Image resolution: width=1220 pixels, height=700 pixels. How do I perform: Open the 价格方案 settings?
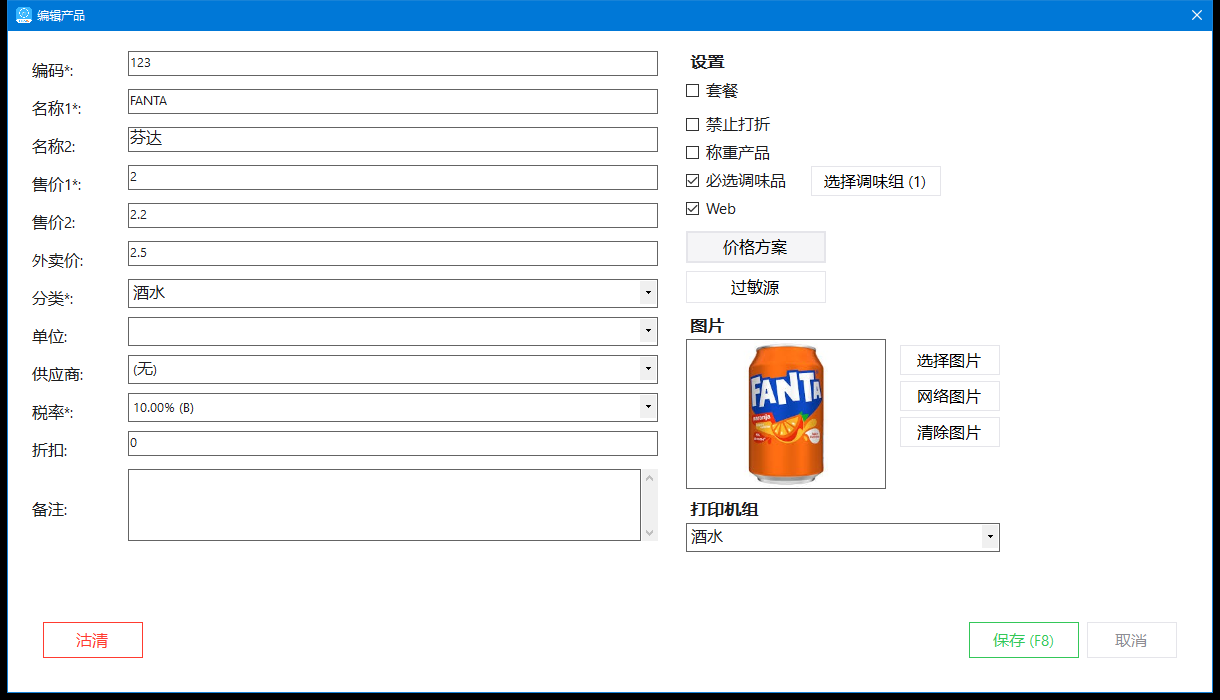coord(756,247)
